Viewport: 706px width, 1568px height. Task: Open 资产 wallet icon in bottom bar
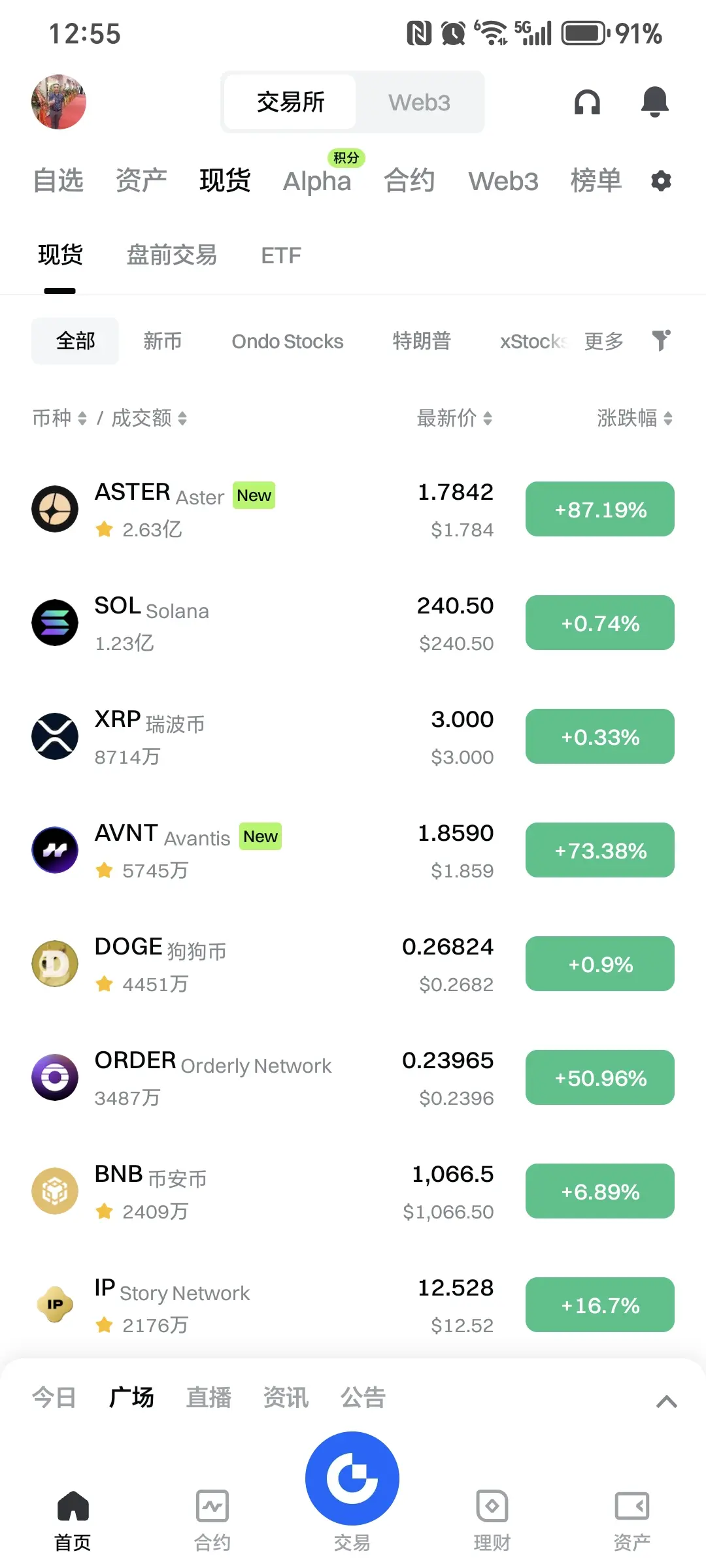tap(632, 1520)
